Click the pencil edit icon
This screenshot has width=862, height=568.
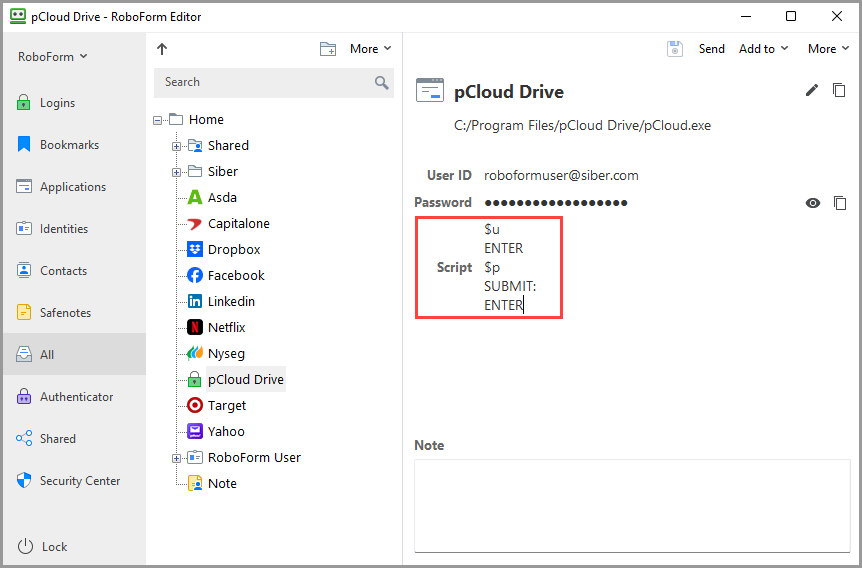[x=812, y=91]
